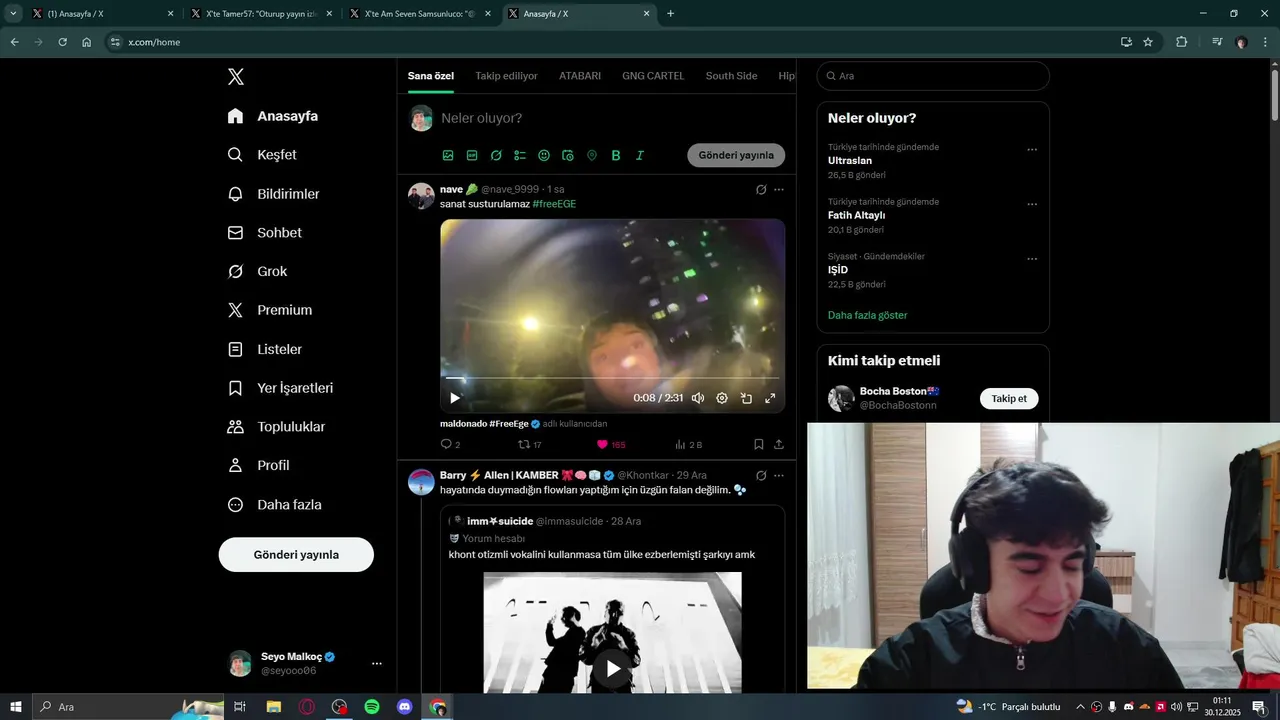The image size is (1280, 720).
Task: Open account menu dots beside Seyo Malkoç
Action: click(377, 663)
